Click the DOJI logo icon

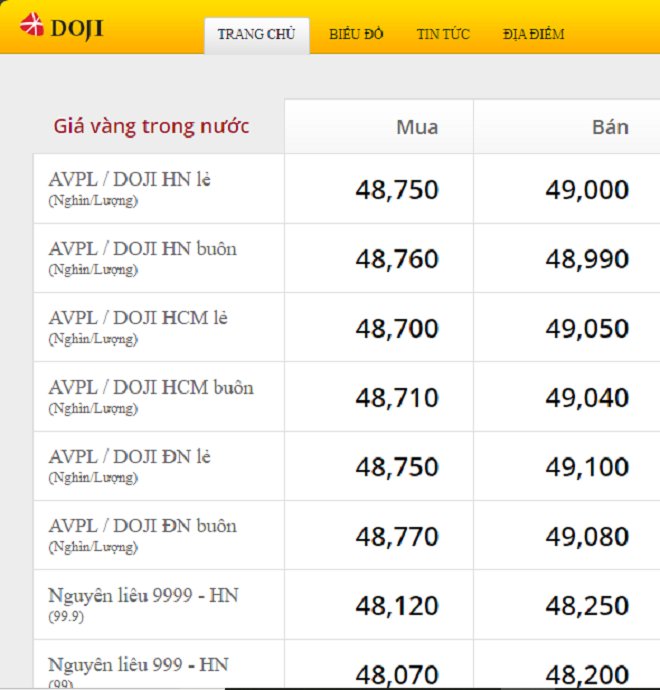pyautogui.click(x=32, y=25)
